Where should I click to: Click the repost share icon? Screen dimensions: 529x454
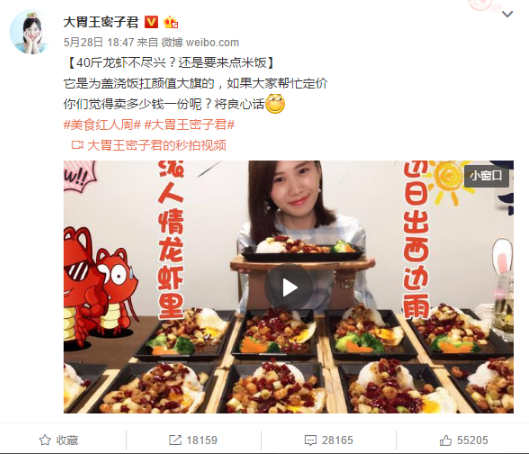pyautogui.click(x=175, y=440)
